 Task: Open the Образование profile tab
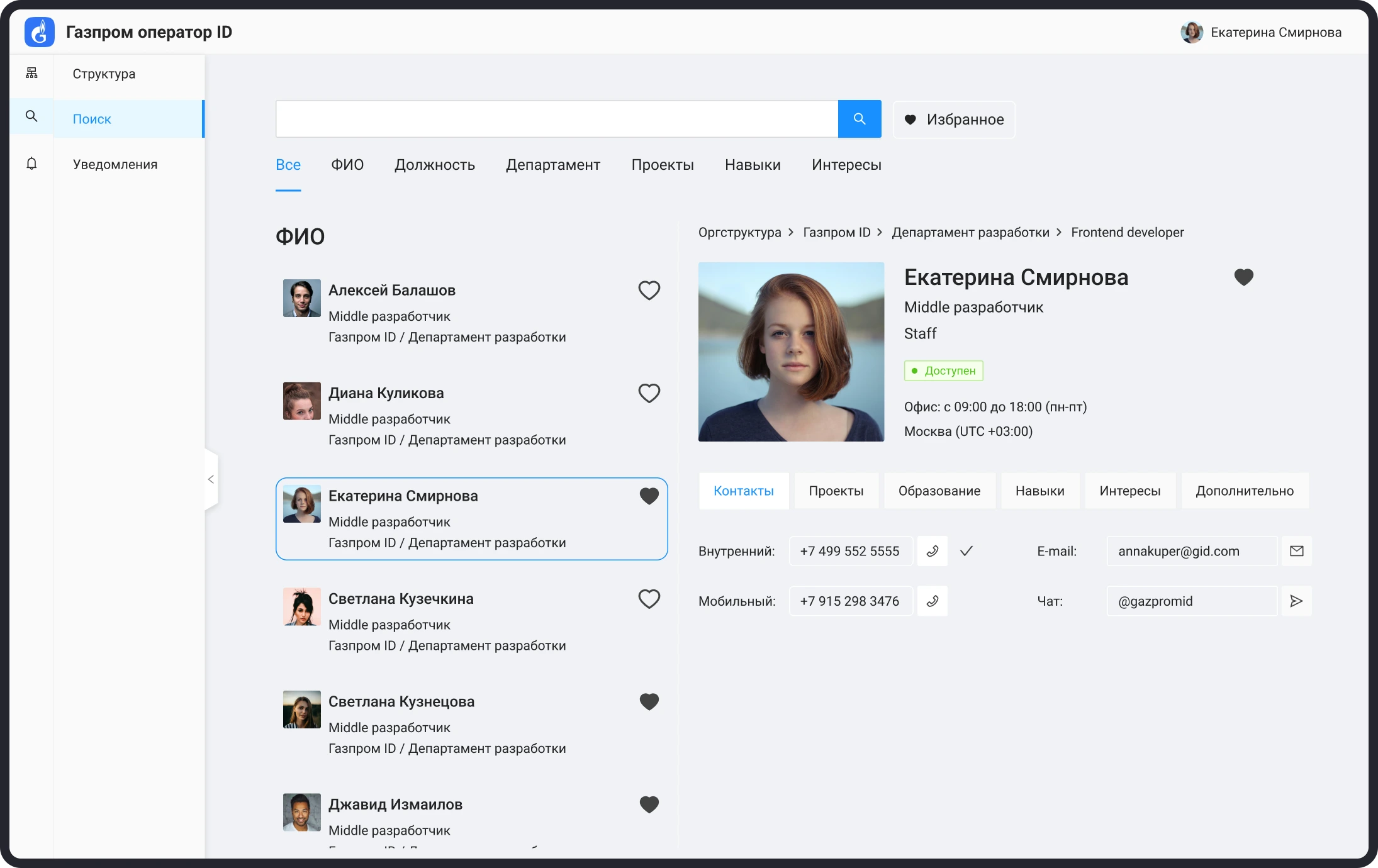[x=939, y=491]
